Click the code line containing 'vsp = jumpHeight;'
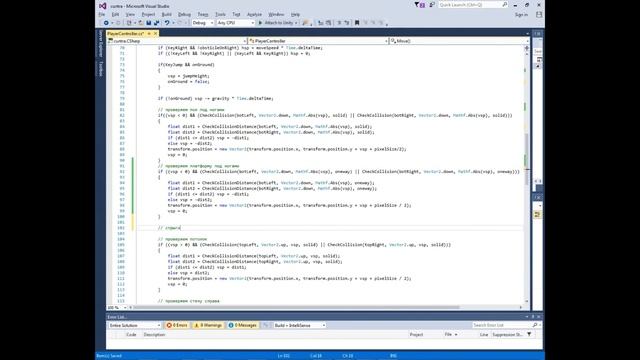Image resolution: width=640 pixels, height=360 pixels. [188, 76]
